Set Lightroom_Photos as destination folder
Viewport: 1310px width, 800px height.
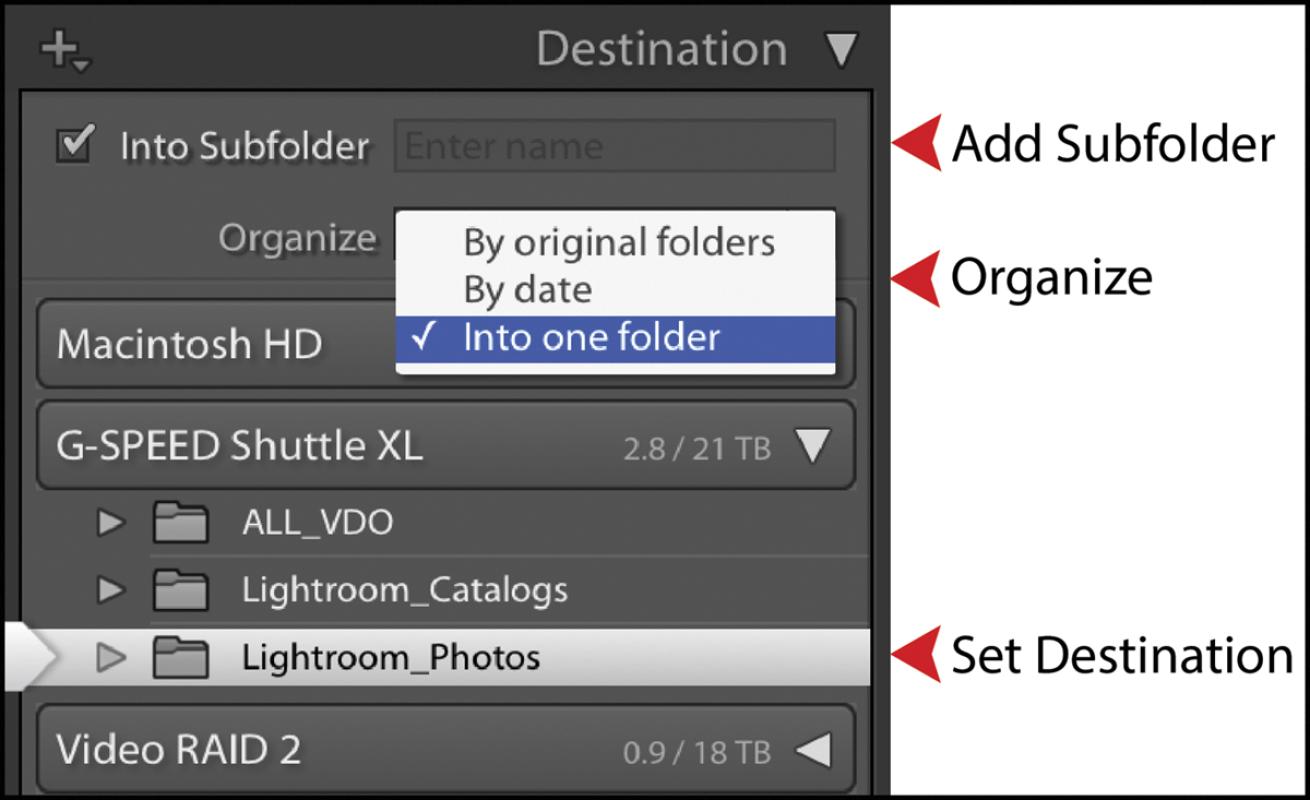390,657
